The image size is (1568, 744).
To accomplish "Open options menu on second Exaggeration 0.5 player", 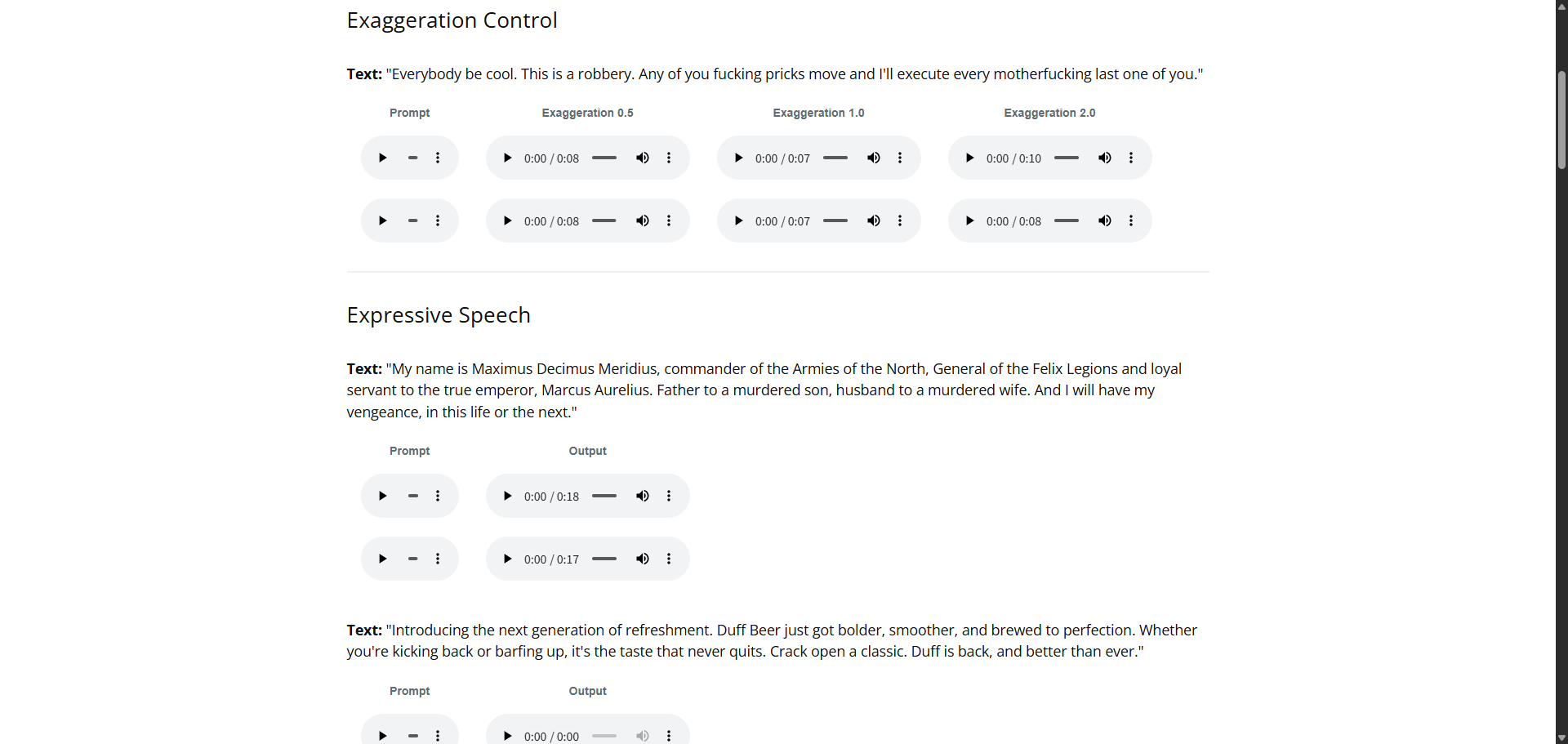I will (669, 221).
